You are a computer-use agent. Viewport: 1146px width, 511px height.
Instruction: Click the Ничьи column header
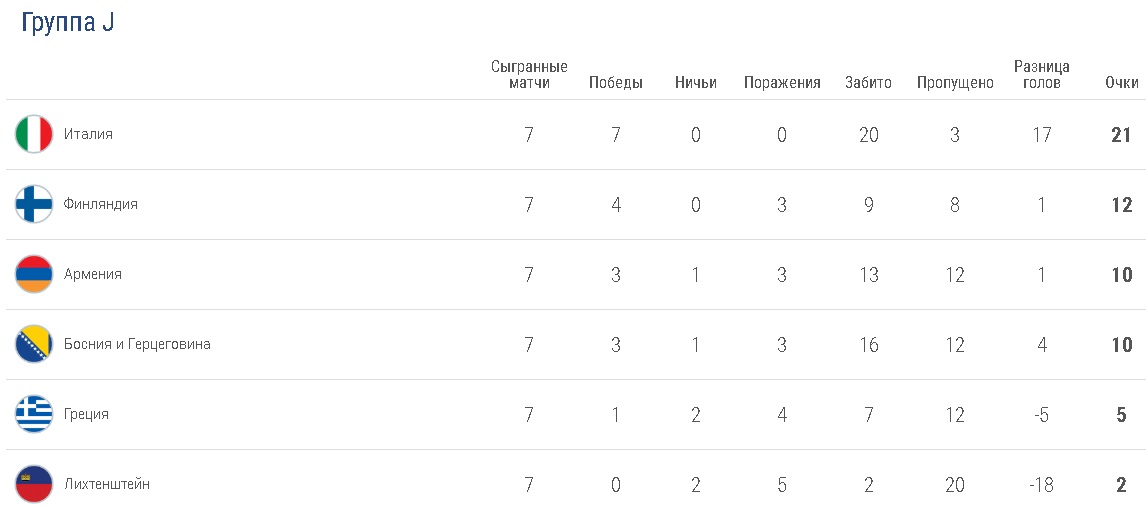[696, 83]
